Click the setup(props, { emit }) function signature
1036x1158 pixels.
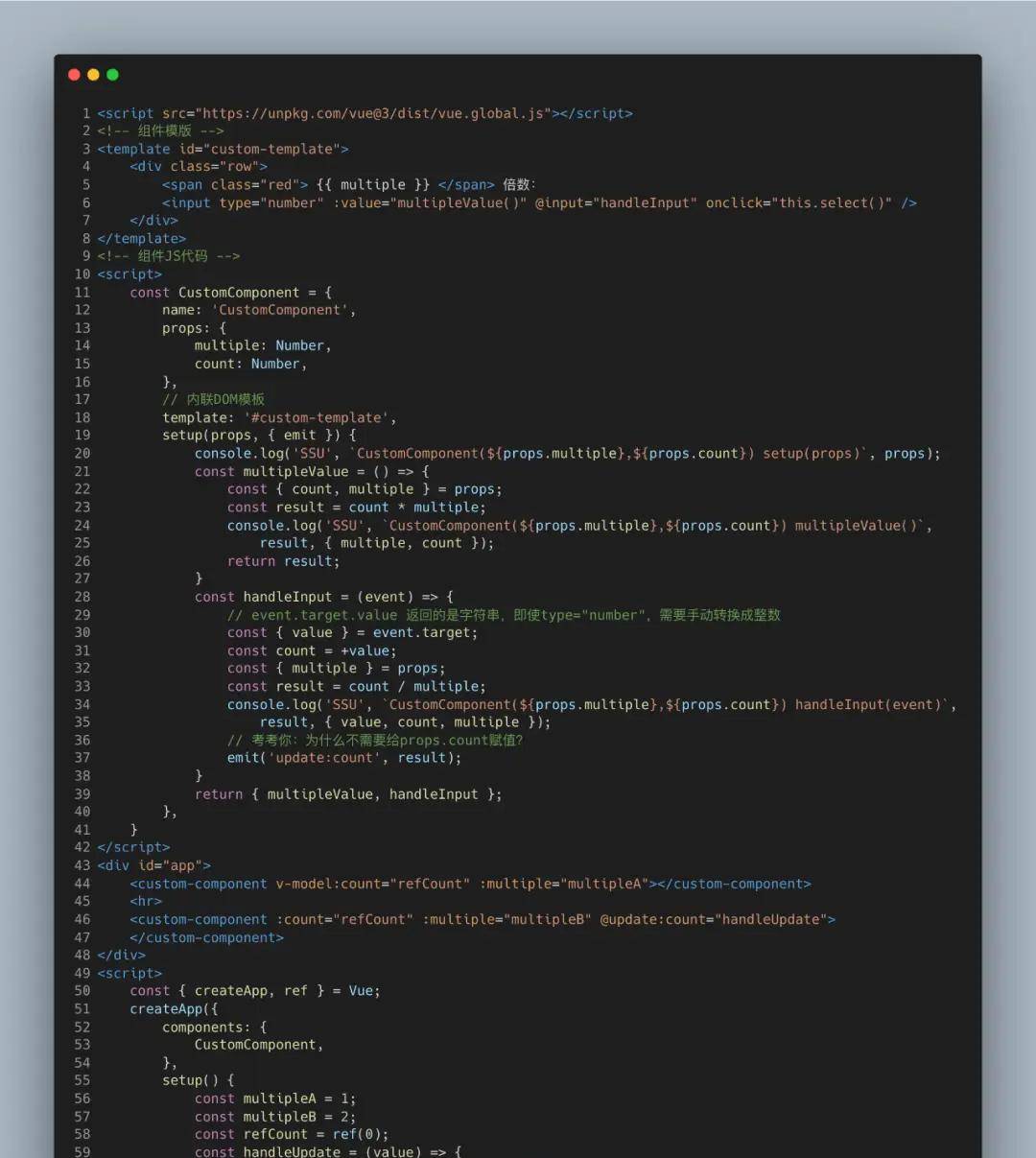click(x=259, y=435)
